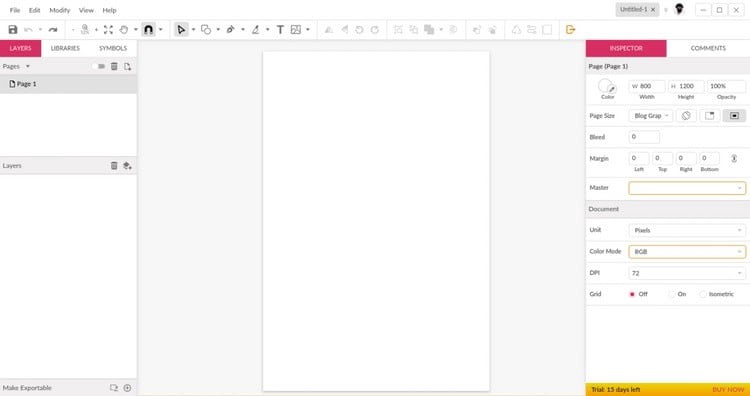The image size is (750, 396).
Task: Select the Shape tool icon
Action: [x=206, y=30]
